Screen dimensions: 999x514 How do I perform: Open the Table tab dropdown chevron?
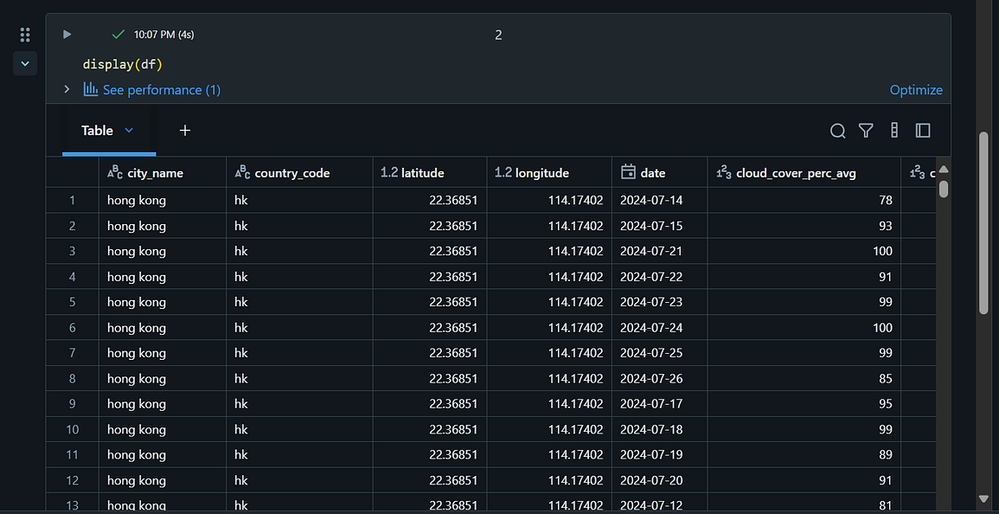click(x=129, y=130)
